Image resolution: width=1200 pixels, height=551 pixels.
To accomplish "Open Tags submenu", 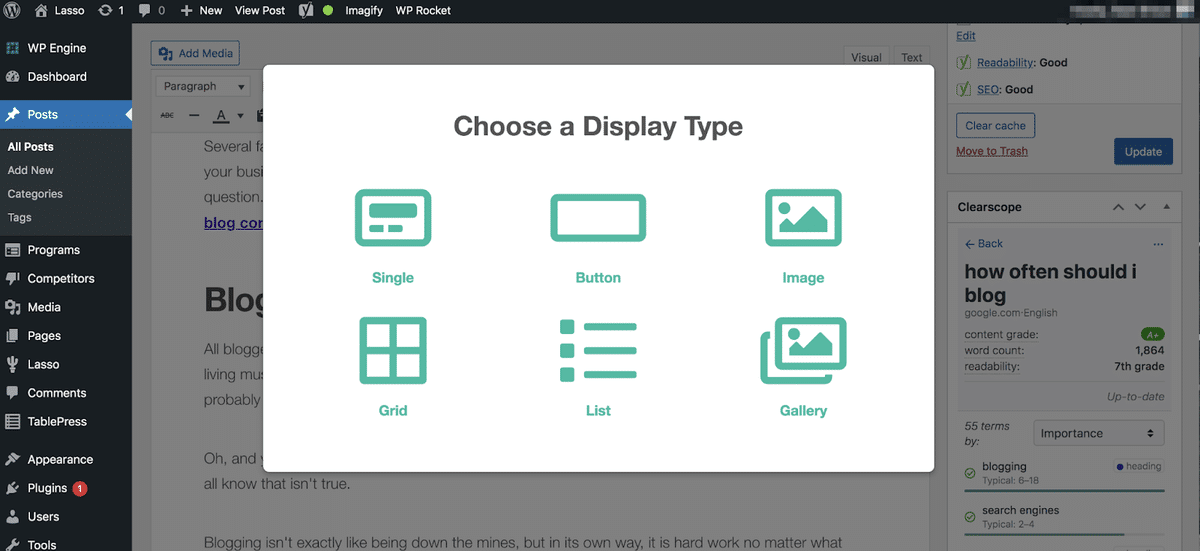I will [20, 217].
